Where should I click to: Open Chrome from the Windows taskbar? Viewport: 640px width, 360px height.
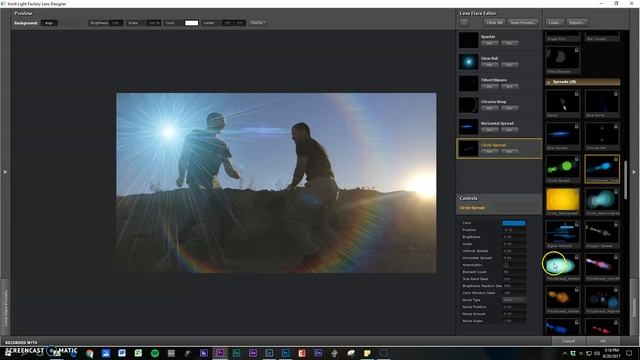[89, 353]
